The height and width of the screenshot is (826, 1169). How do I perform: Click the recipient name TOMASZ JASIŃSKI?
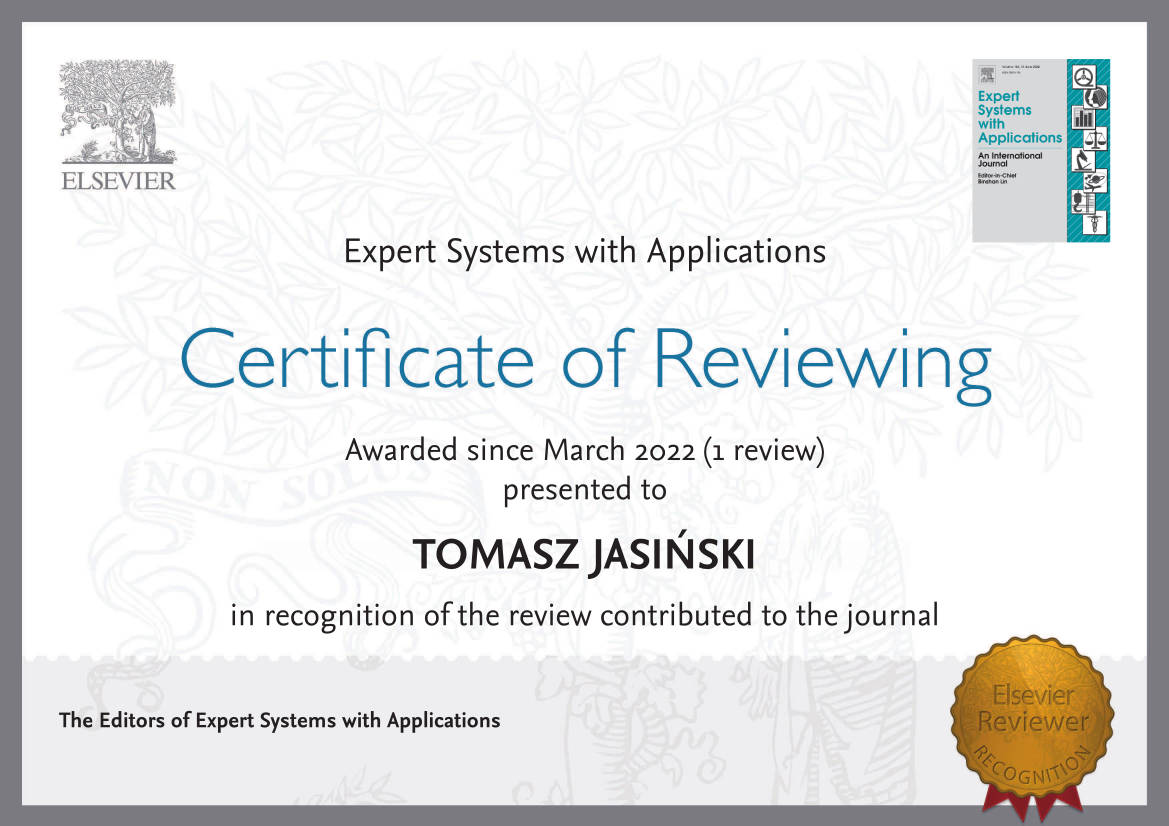click(x=584, y=555)
